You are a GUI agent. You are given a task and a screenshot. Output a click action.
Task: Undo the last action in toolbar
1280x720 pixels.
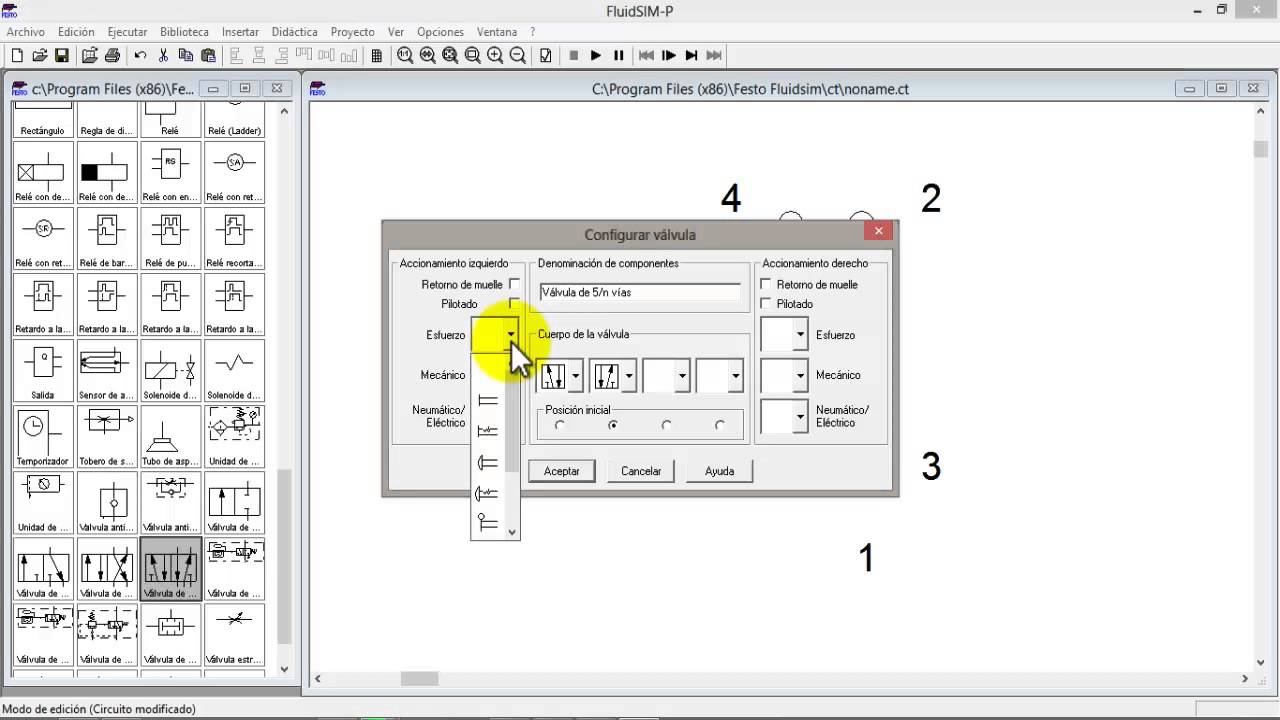[x=140, y=56]
